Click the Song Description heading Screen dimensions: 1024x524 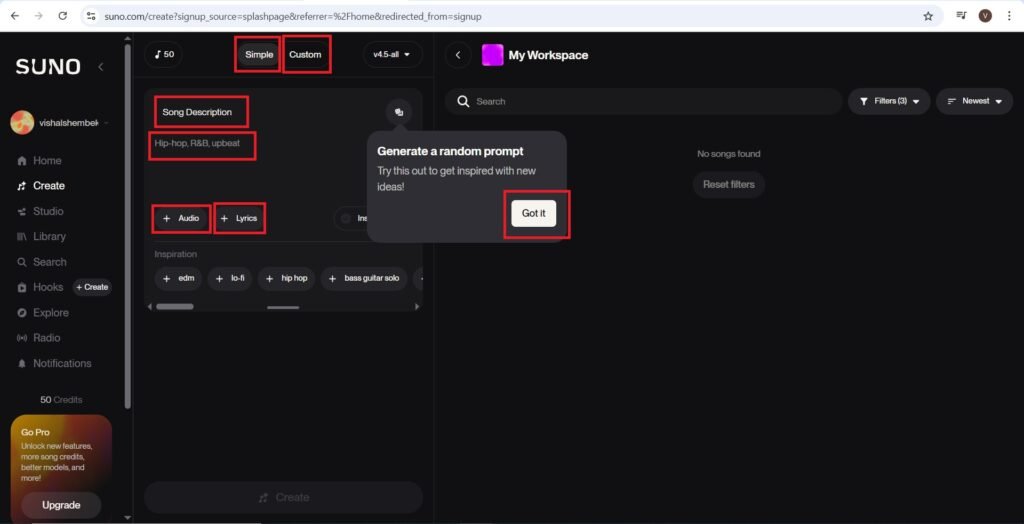[197, 112]
